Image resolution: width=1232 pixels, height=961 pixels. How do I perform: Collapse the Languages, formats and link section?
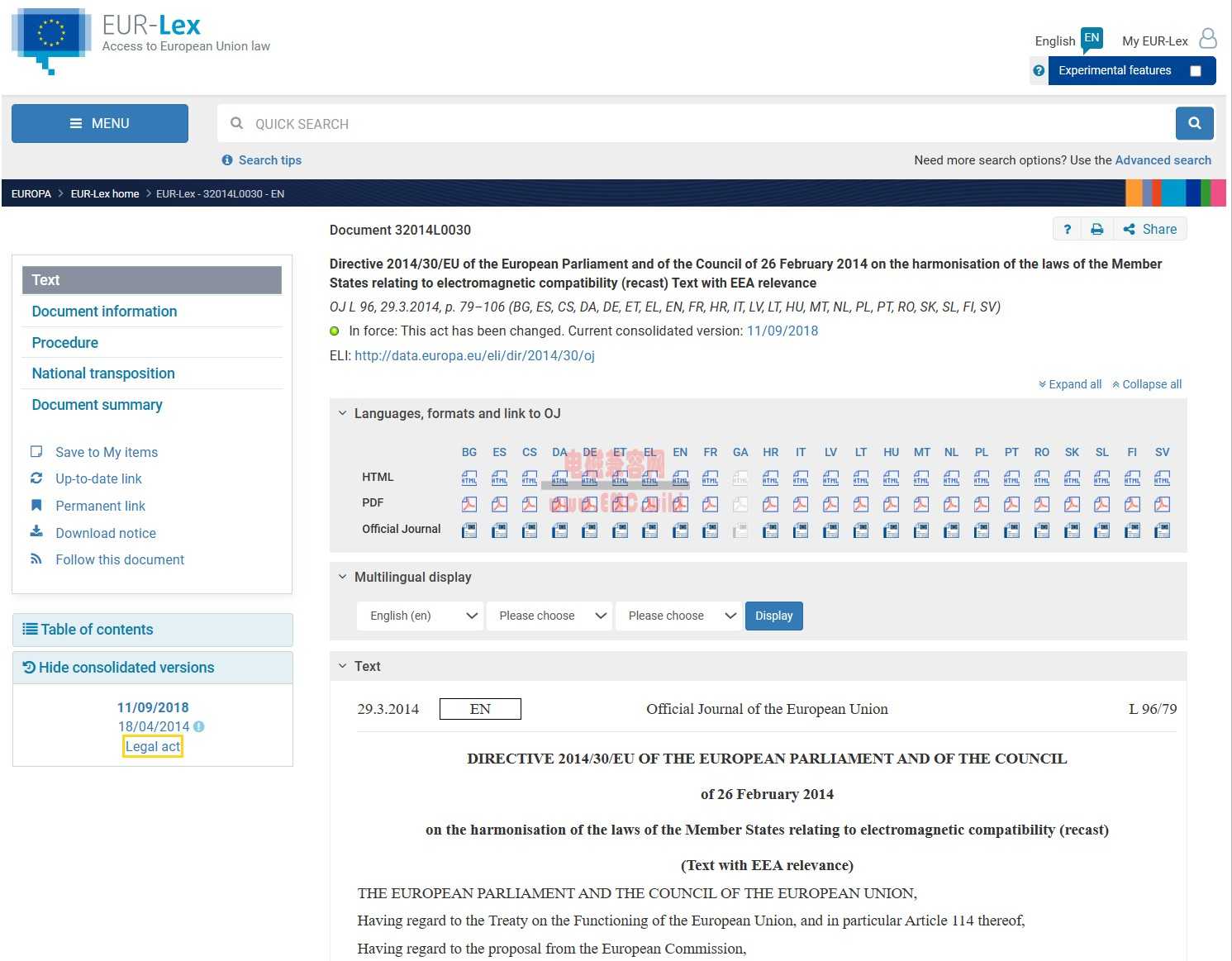click(343, 413)
